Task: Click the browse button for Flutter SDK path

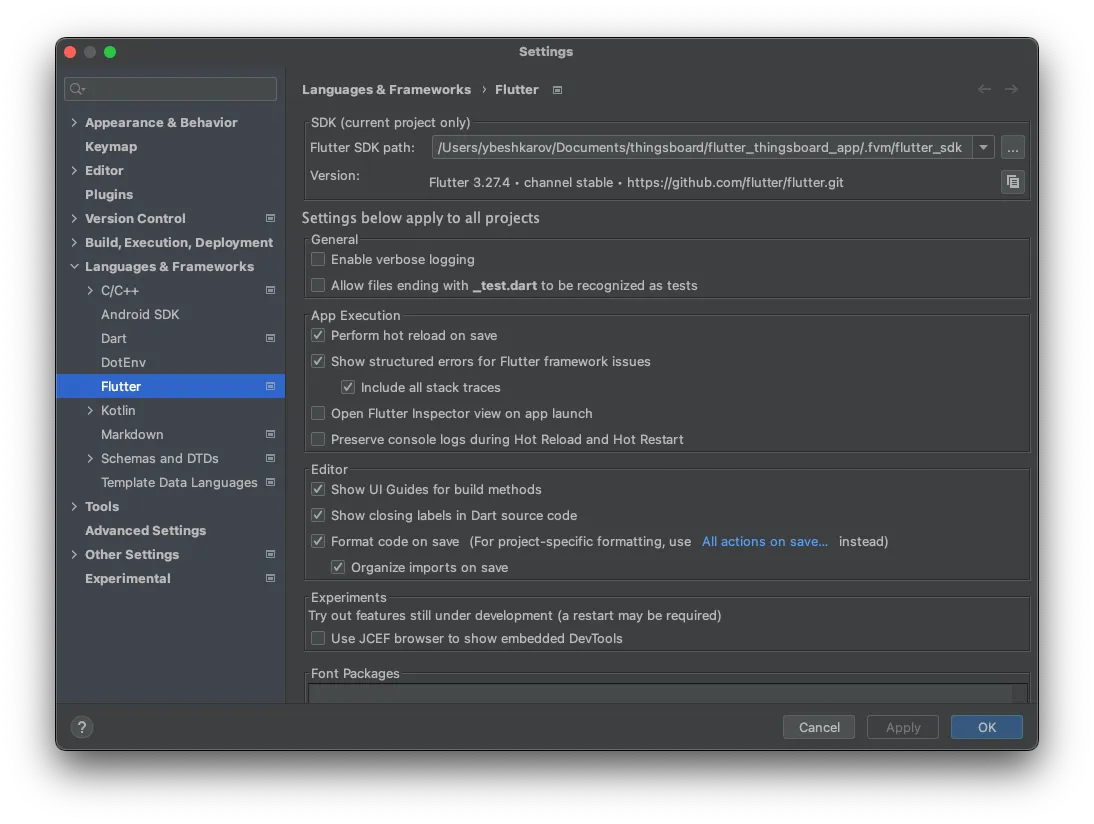Action: [x=1012, y=148]
